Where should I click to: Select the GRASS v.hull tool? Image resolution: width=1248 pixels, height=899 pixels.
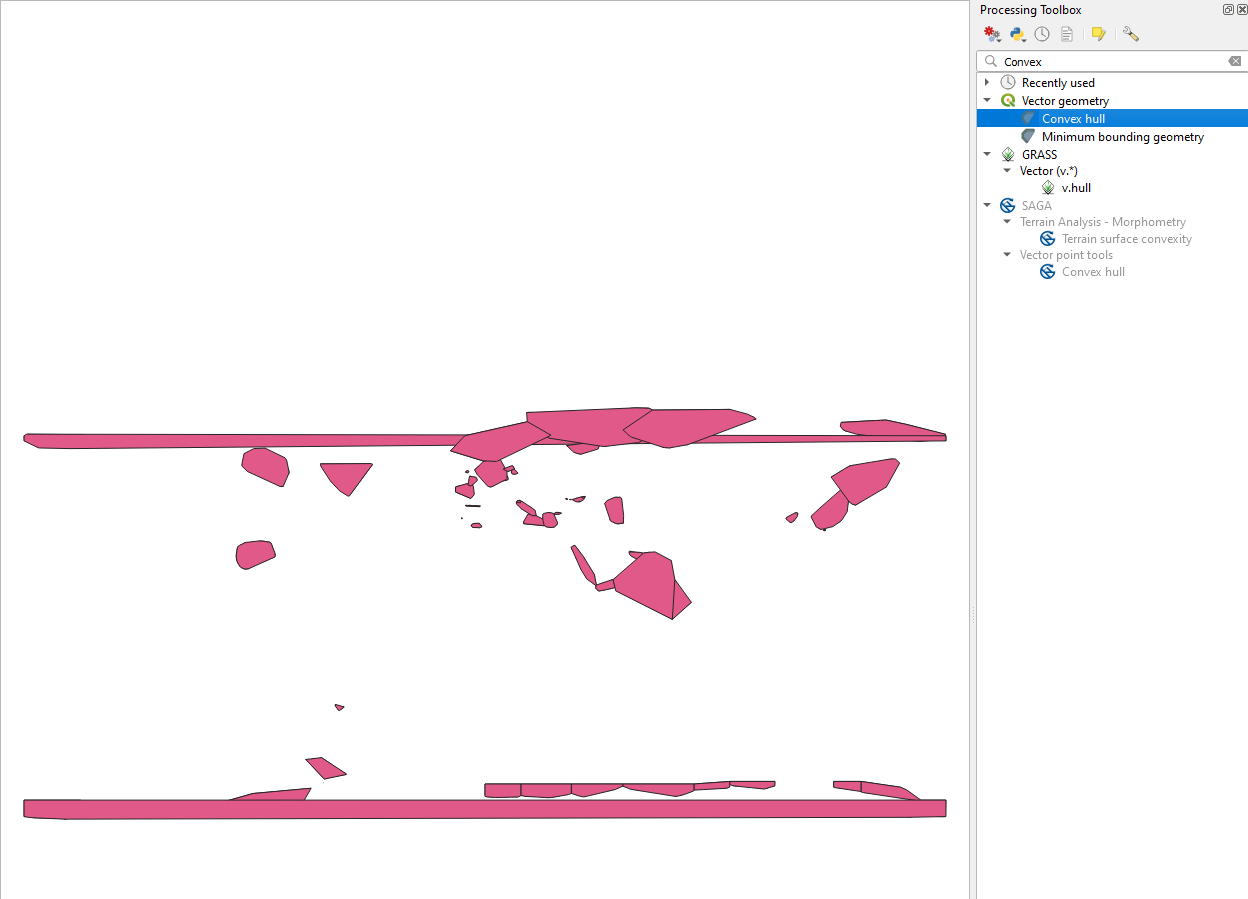(x=1076, y=187)
